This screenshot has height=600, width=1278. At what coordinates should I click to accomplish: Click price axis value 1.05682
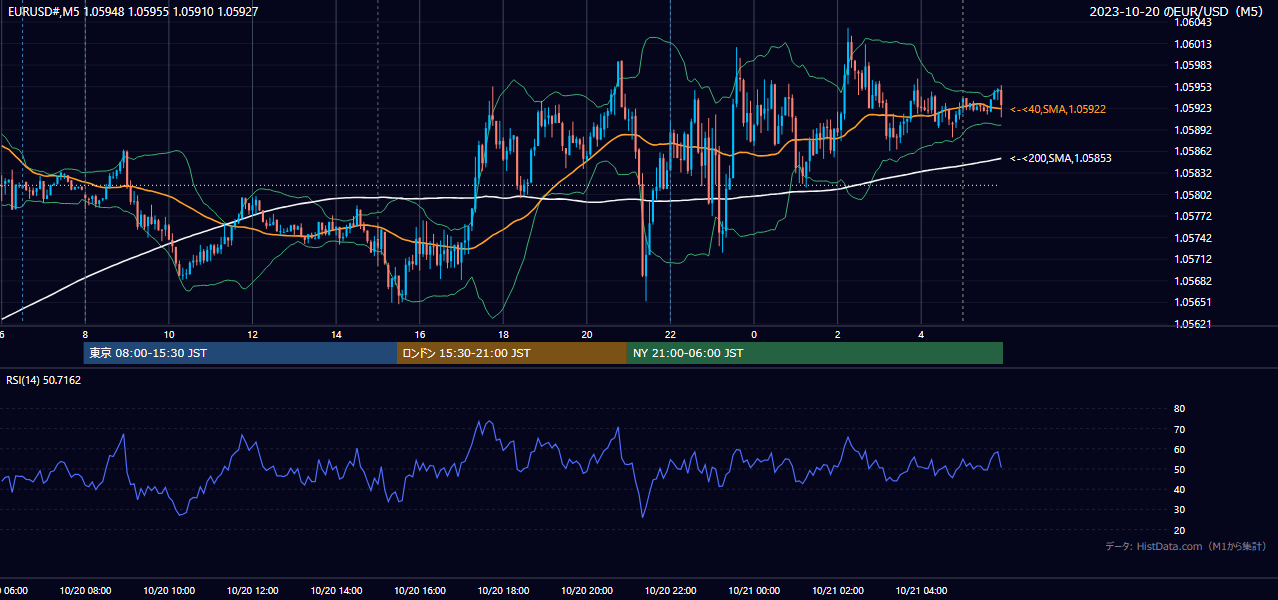(1192, 281)
